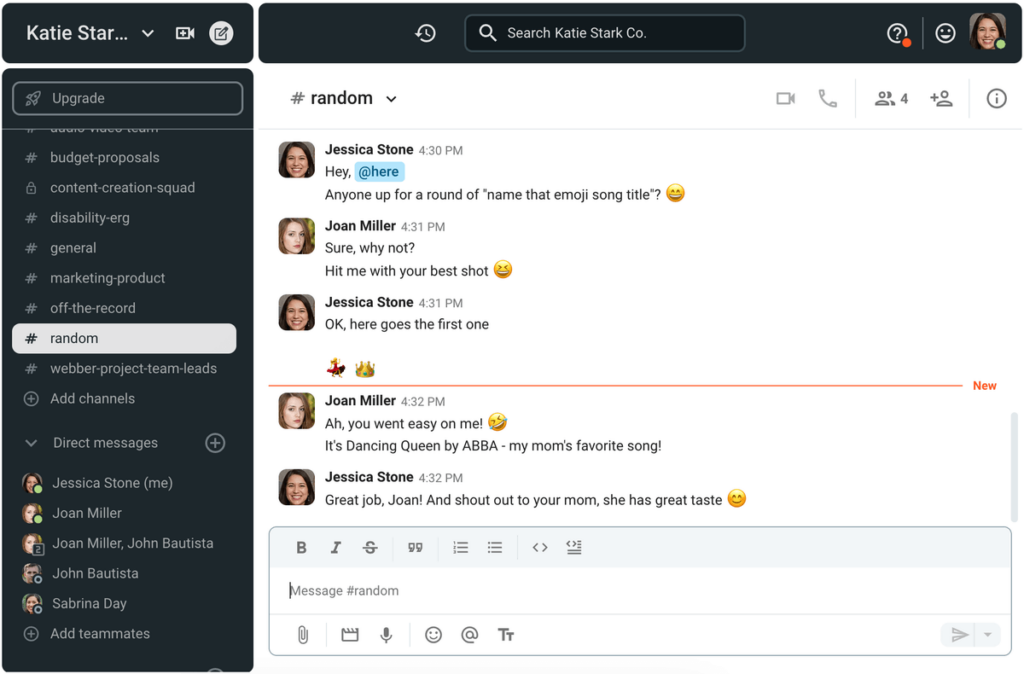Record a voice clip with the microphone icon
The image size is (1024, 674).
(386, 634)
